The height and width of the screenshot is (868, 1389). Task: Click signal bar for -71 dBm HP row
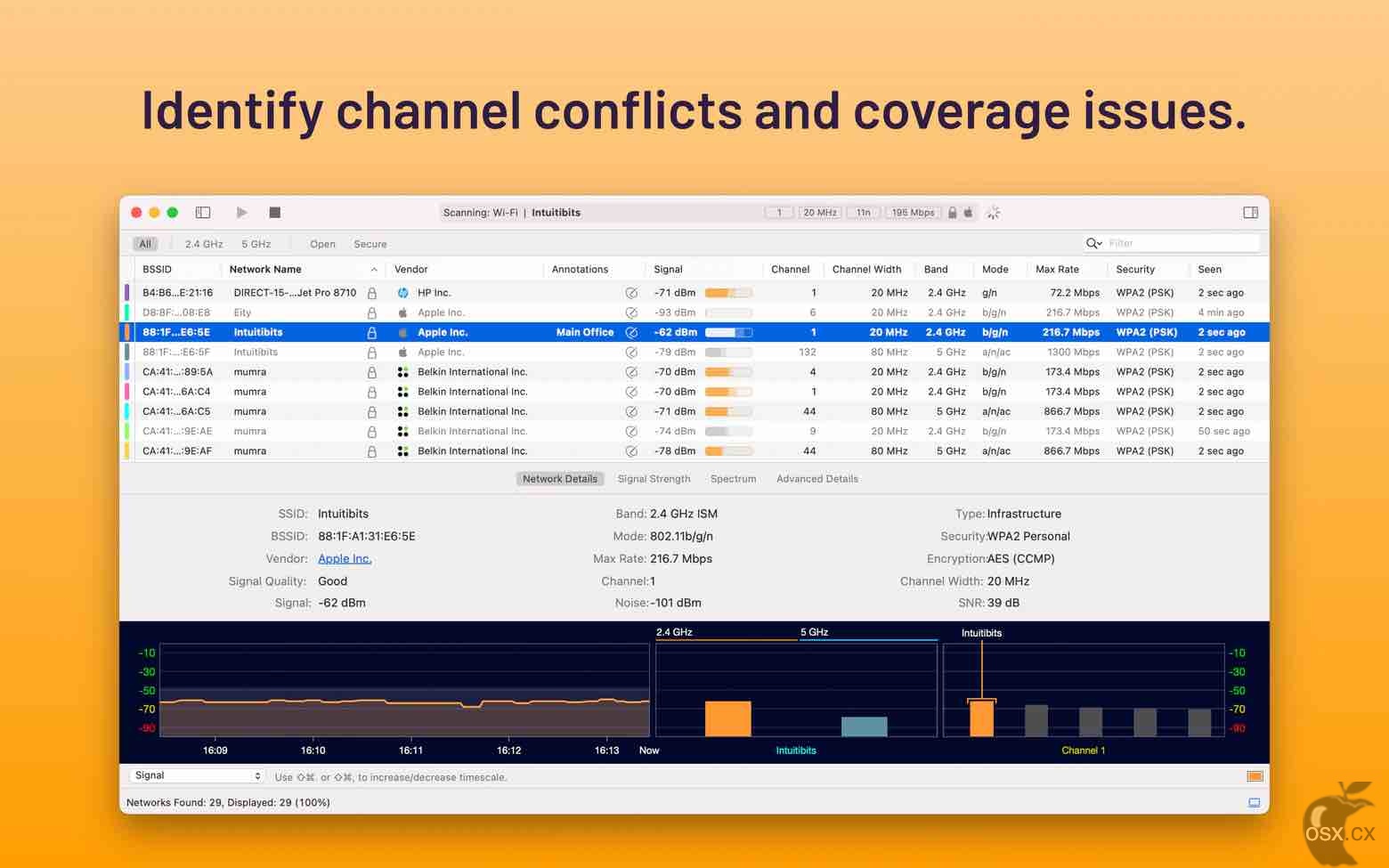728,293
